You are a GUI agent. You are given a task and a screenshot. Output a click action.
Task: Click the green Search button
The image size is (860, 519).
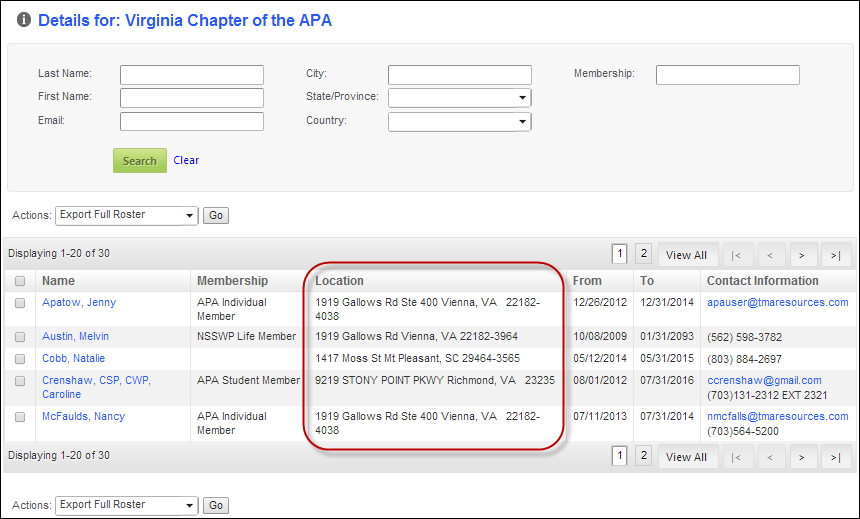click(140, 161)
